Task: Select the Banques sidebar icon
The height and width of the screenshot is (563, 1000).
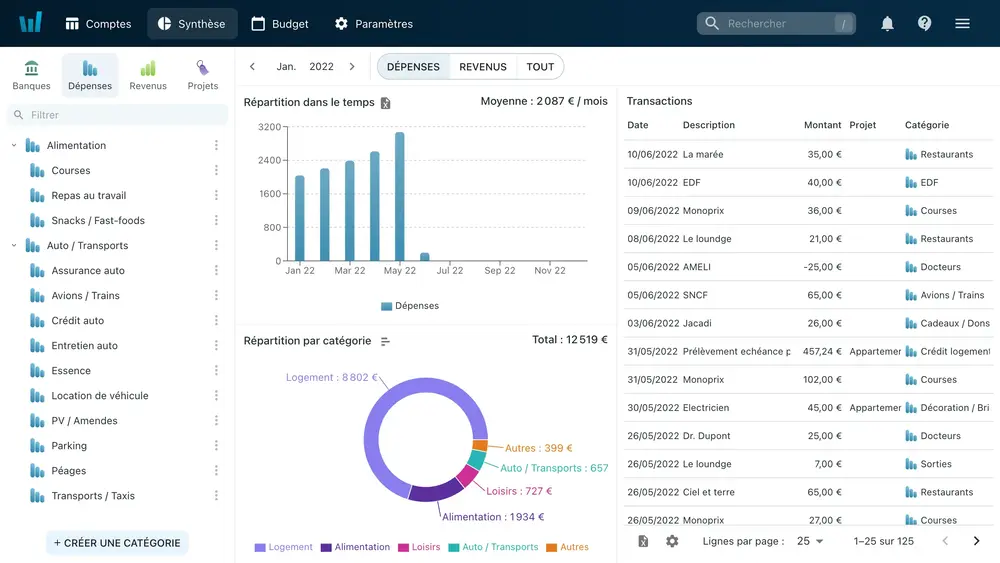Action: coord(32,75)
